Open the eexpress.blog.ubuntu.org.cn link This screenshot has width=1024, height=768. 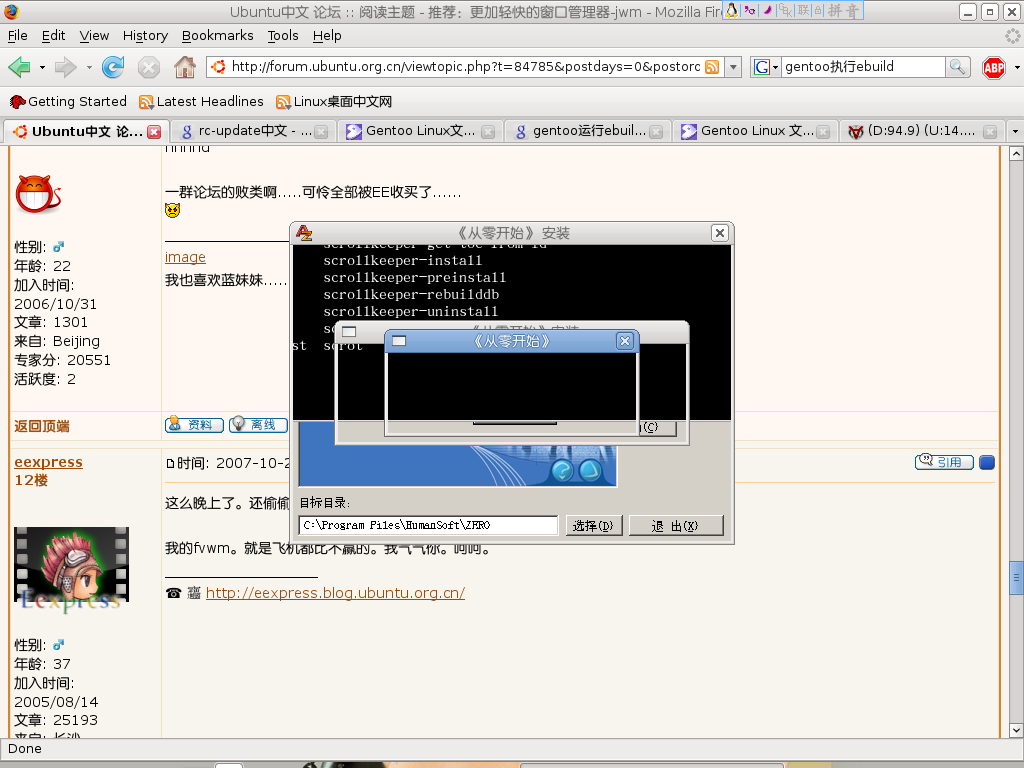pyautogui.click(x=335, y=593)
